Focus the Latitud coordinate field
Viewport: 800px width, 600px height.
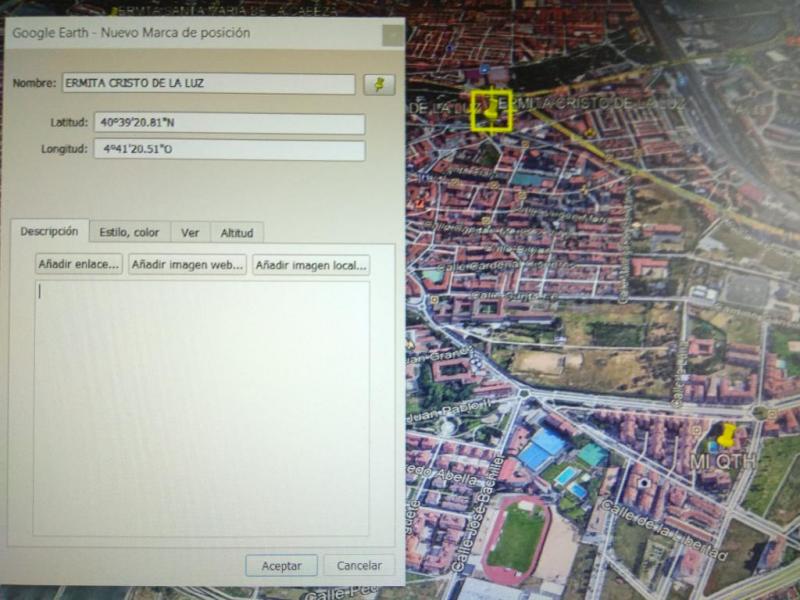tap(229, 124)
